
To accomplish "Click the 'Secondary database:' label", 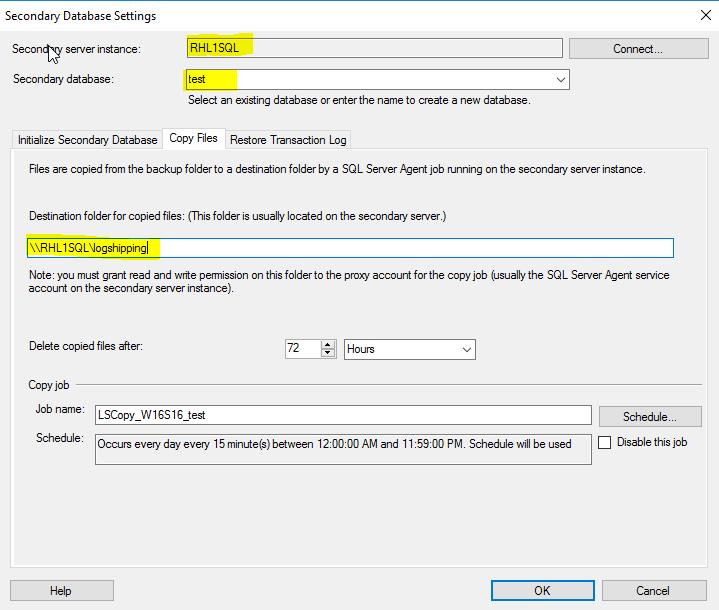I will click(x=63, y=79).
